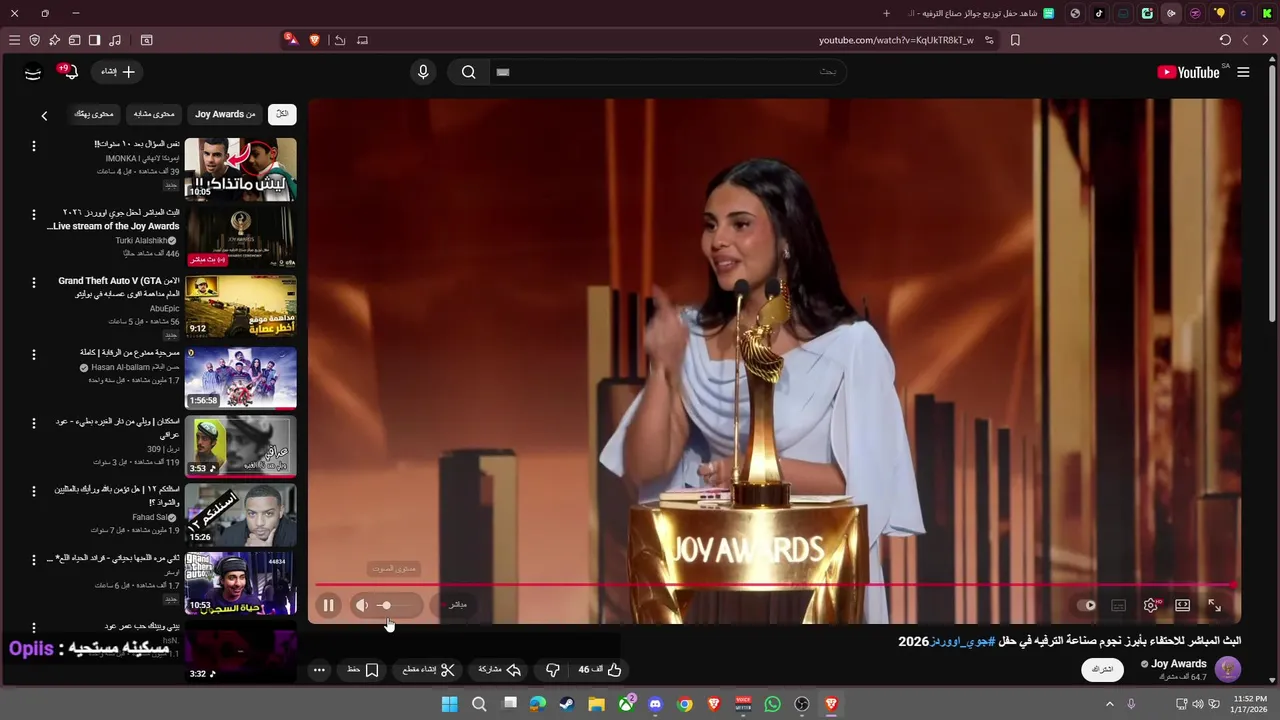Share the video using the share button

tap(500, 670)
